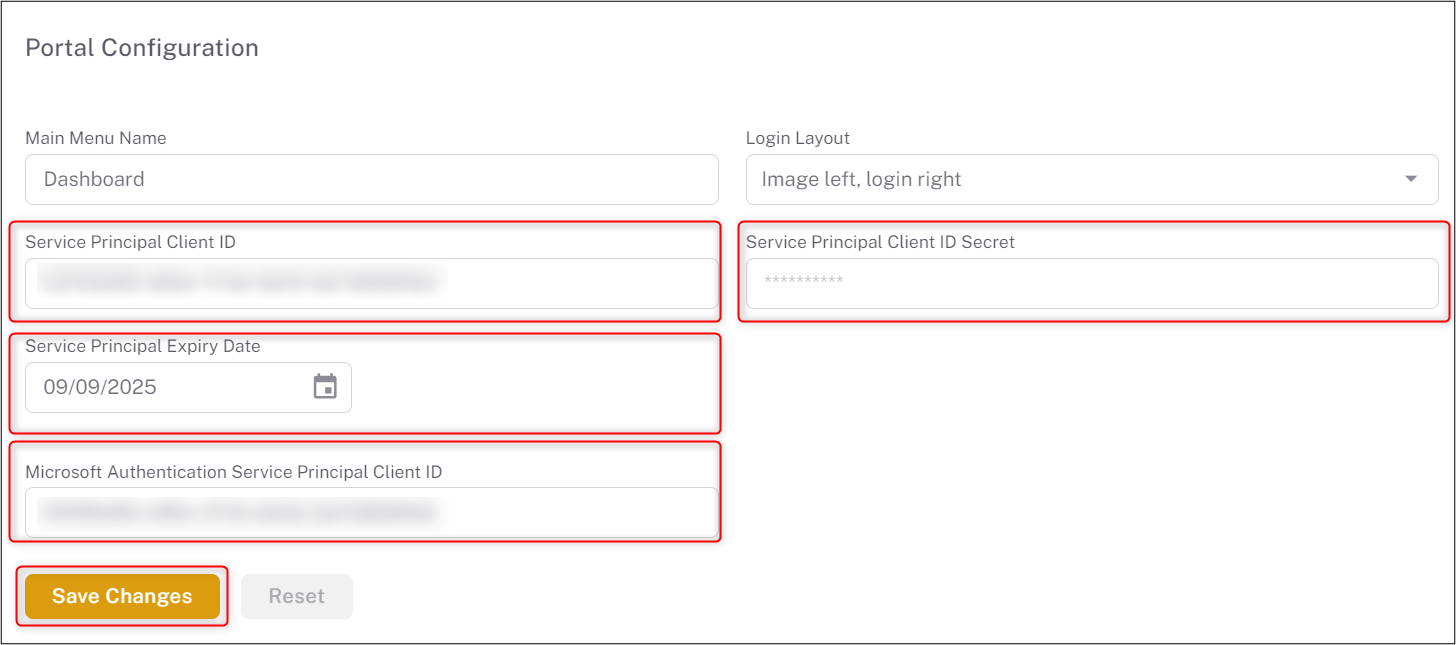1456x645 pixels.
Task: Click the 'Service Principal Client ID' label
Action: pos(130,242)
